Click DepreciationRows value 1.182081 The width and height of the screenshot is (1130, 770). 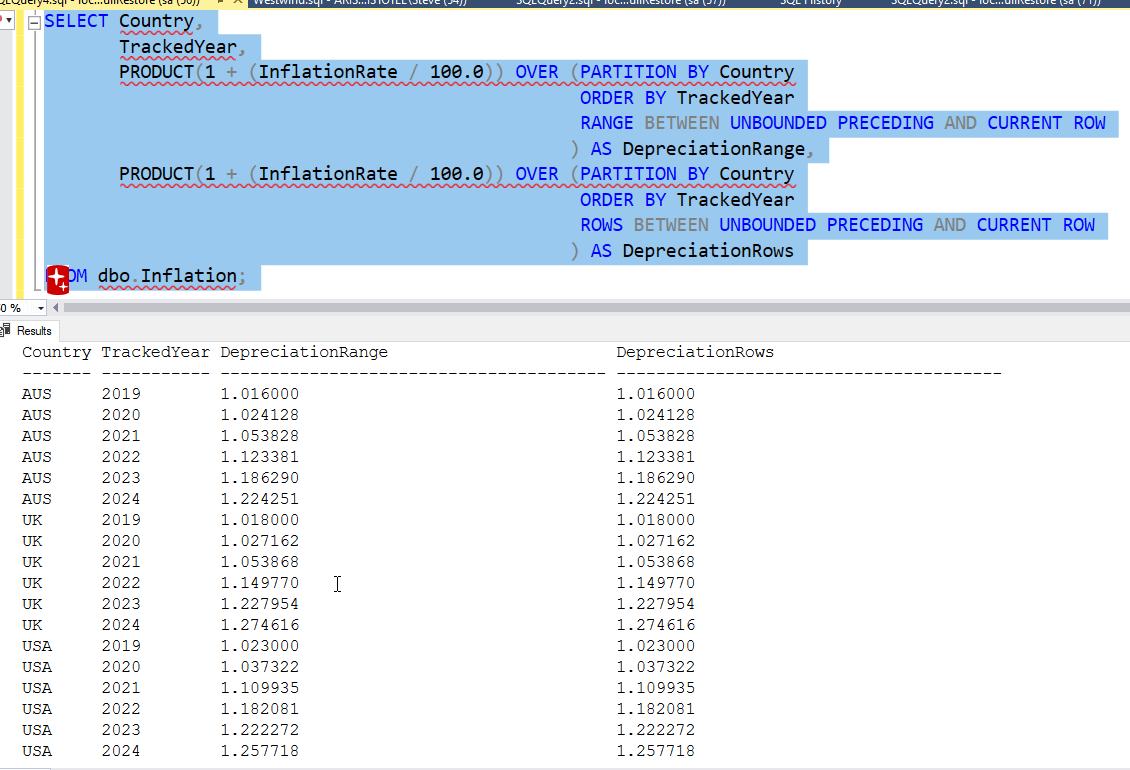point(656,709)
